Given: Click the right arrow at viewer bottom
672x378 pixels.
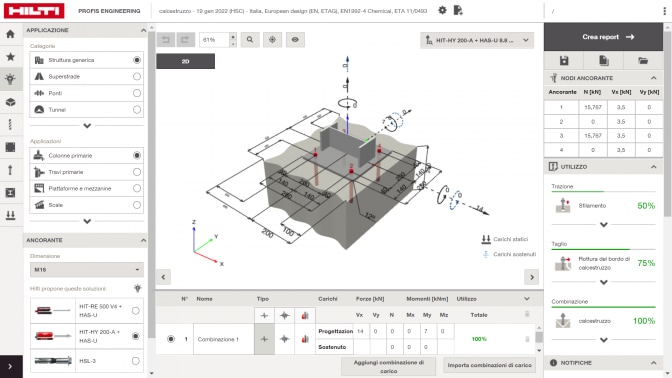Looking at the screenshot, I should (532, 277).
